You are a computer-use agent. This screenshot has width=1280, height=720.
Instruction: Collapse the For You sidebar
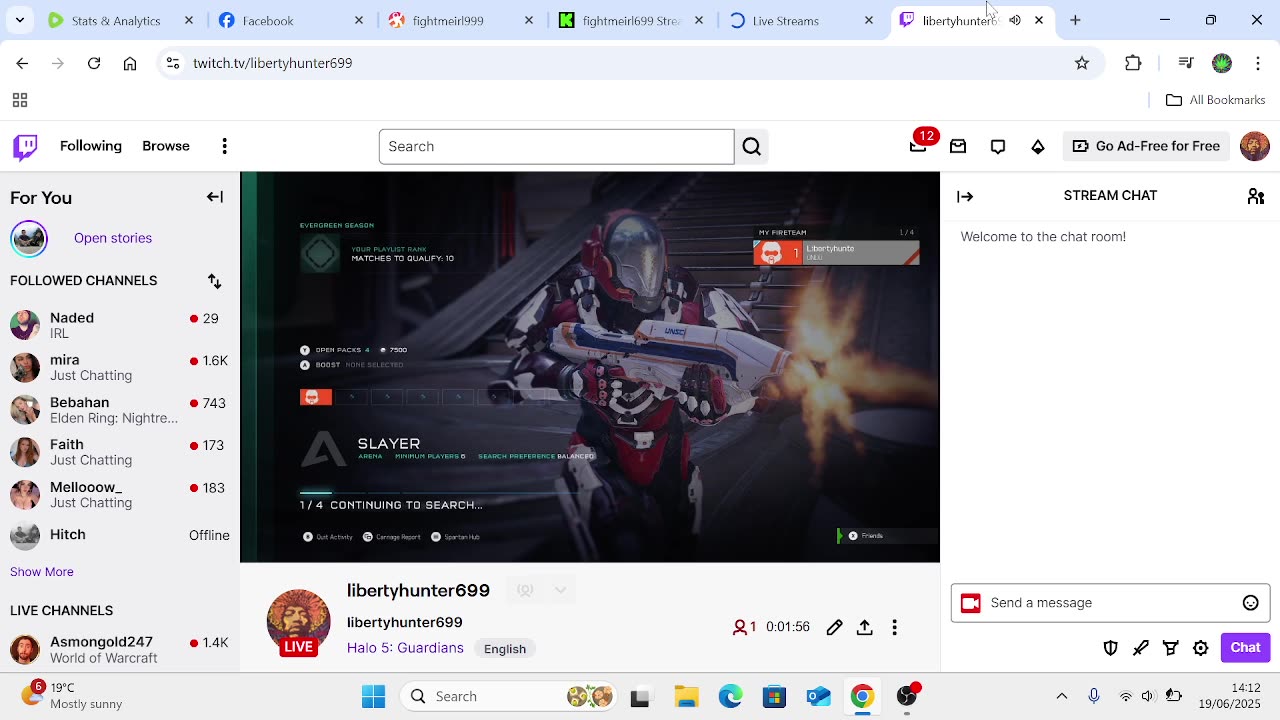click(x=215, y=197)
